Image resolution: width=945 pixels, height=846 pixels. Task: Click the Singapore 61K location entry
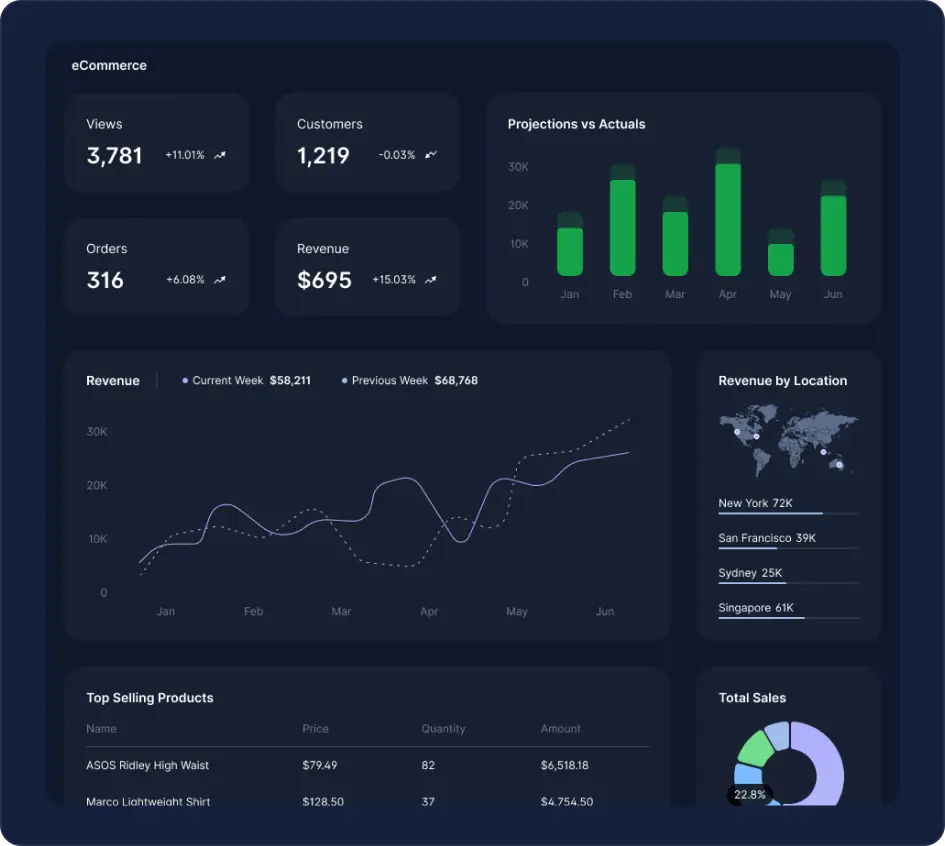point(755,608)
